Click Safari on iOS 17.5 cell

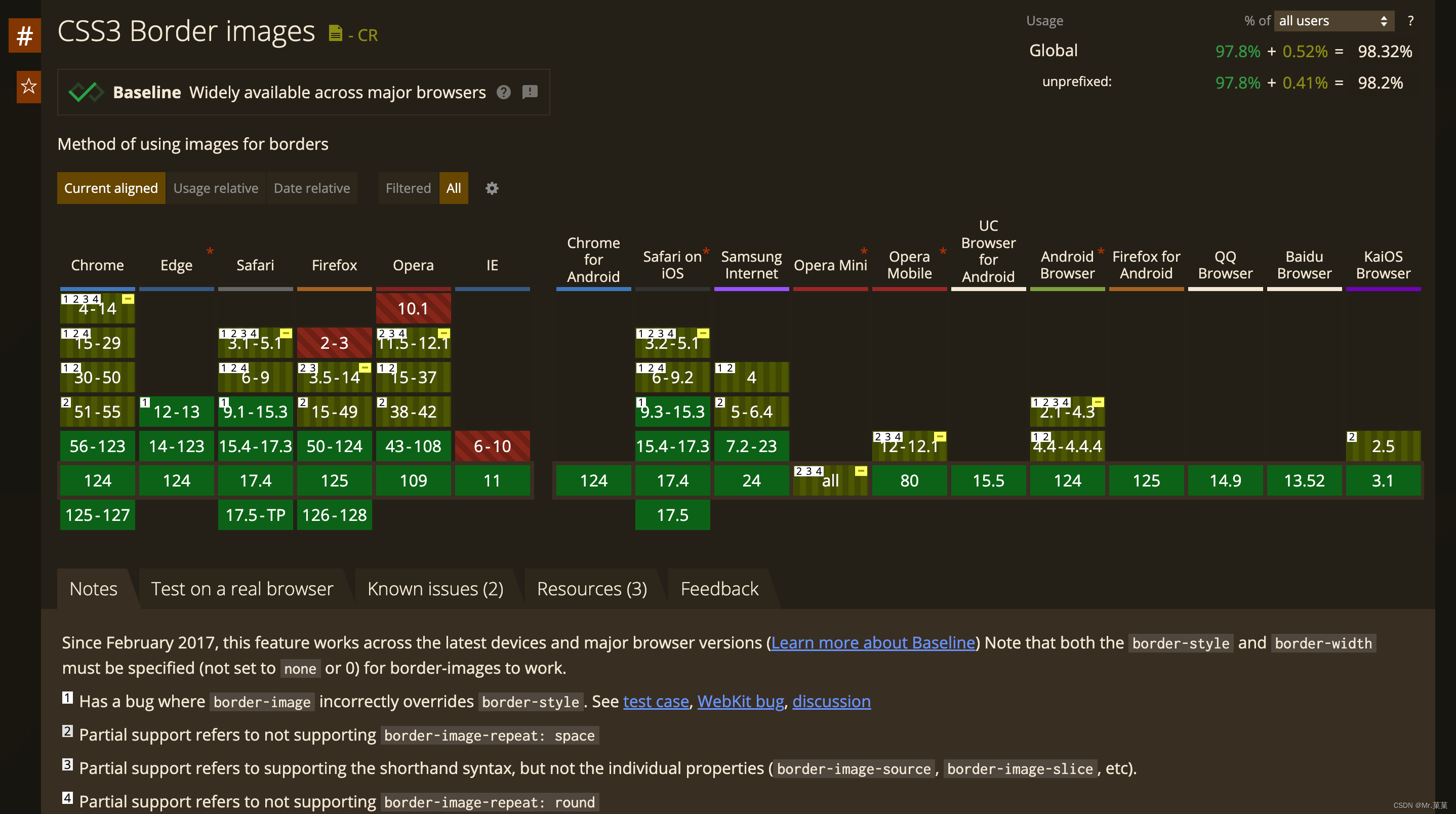(x=672, y=515)
